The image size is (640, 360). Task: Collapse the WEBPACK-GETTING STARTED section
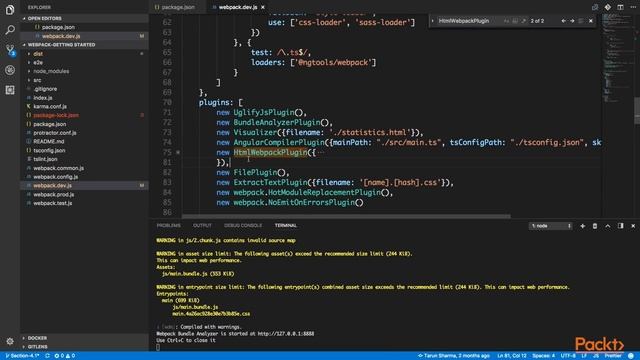(84, 44)
